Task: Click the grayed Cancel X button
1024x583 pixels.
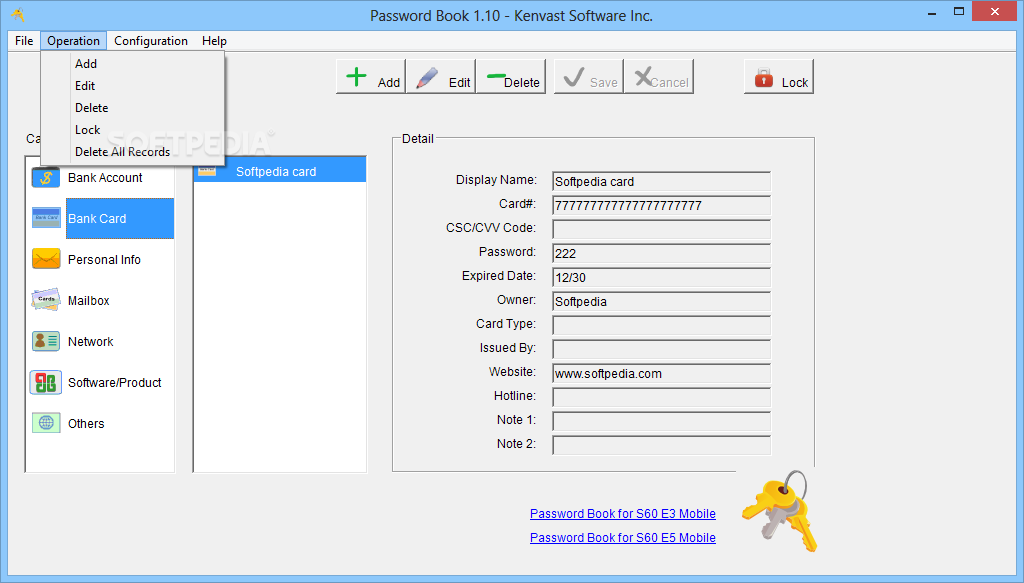Action: pyautogui.click(x=658, y=77)
